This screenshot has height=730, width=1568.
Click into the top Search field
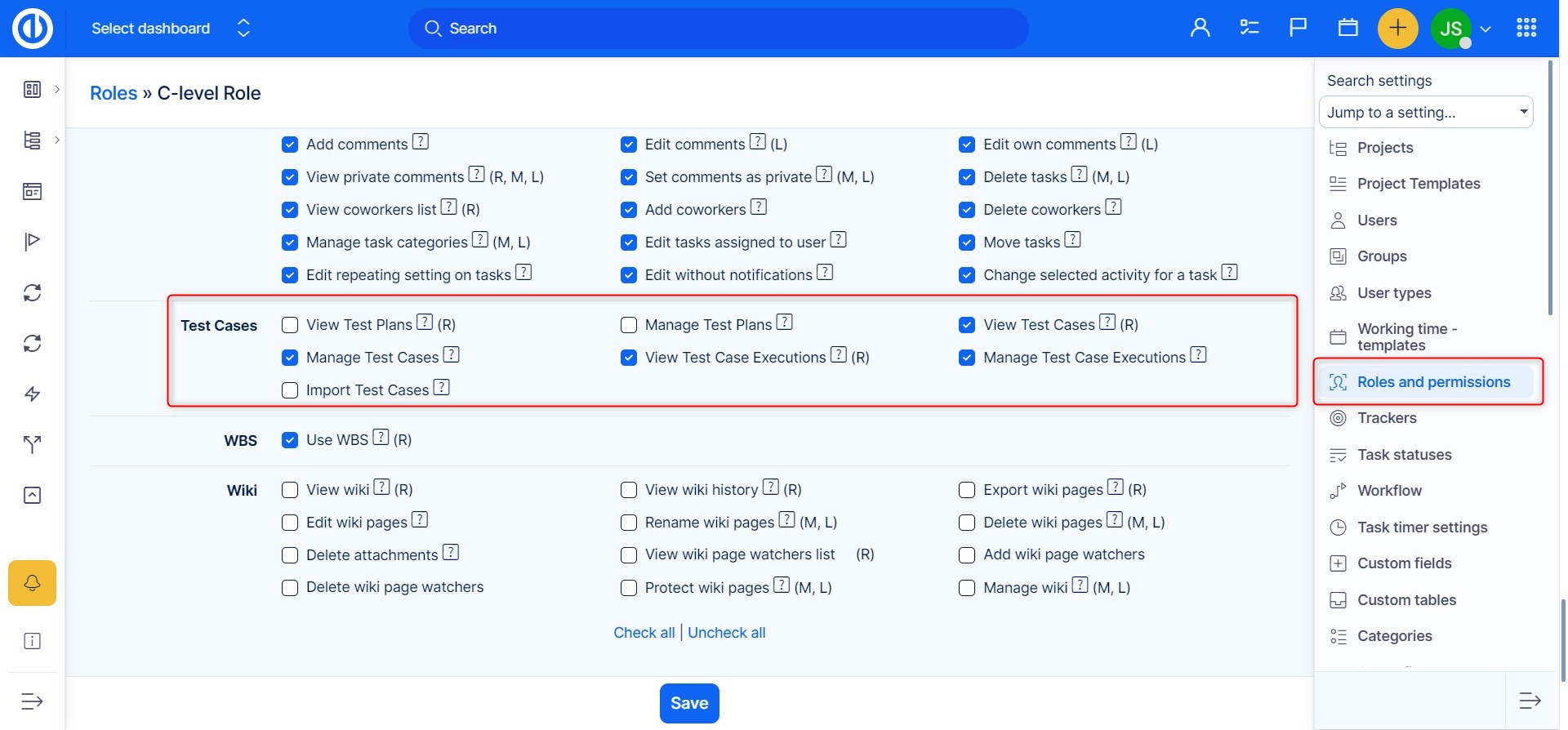click(719, 29)
